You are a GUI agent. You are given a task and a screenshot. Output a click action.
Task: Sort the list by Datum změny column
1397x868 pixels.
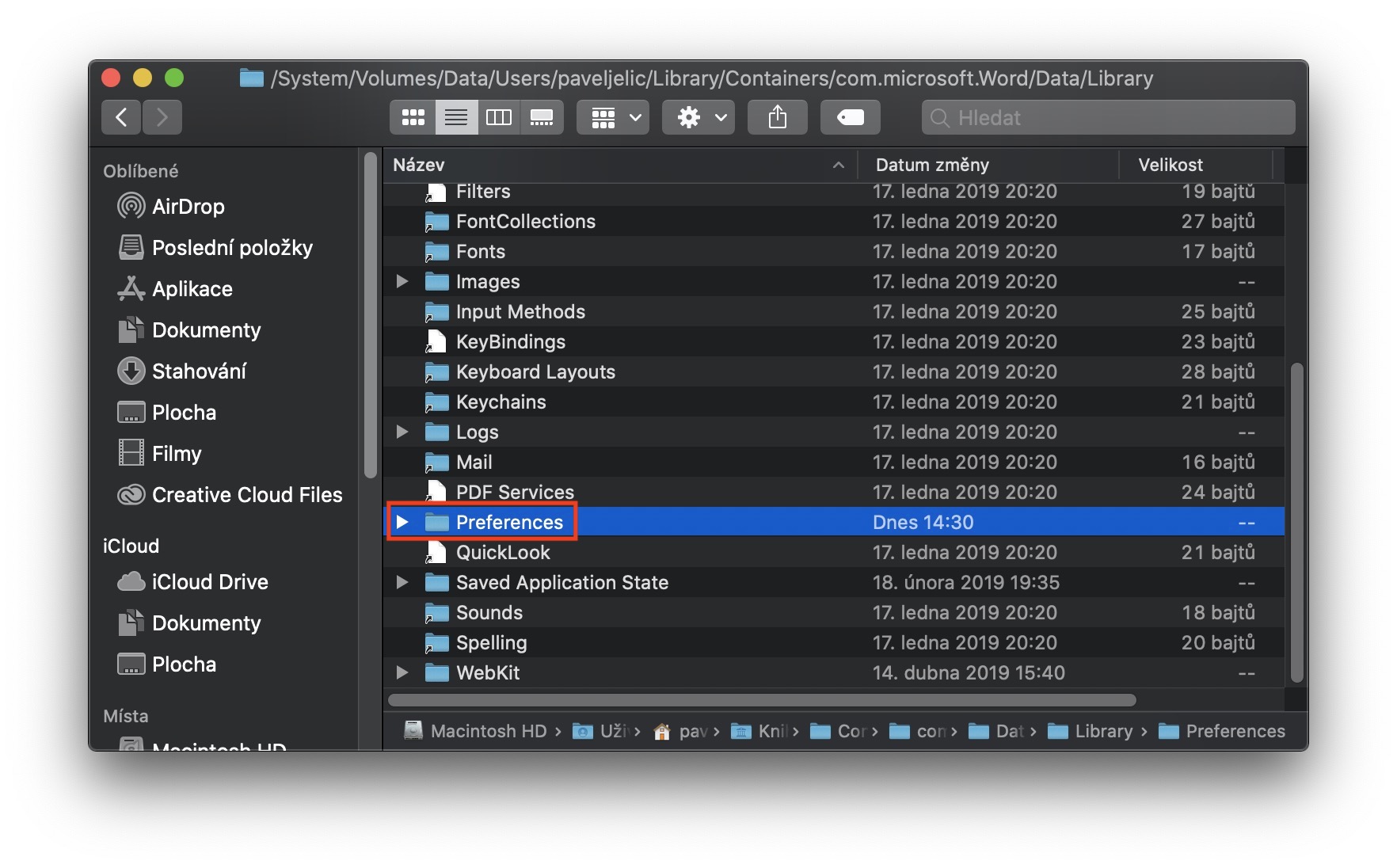tap(988, 165)
